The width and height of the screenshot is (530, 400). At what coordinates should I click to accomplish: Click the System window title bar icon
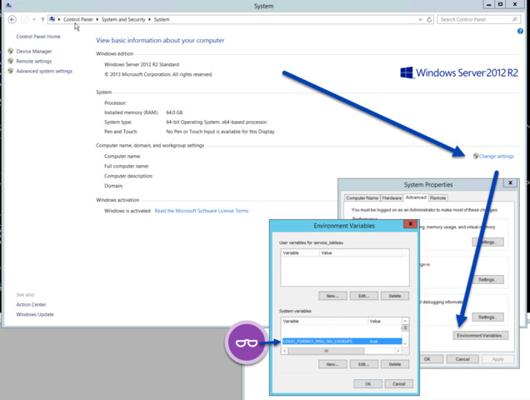pyautogui.click(x=9, y=5)
